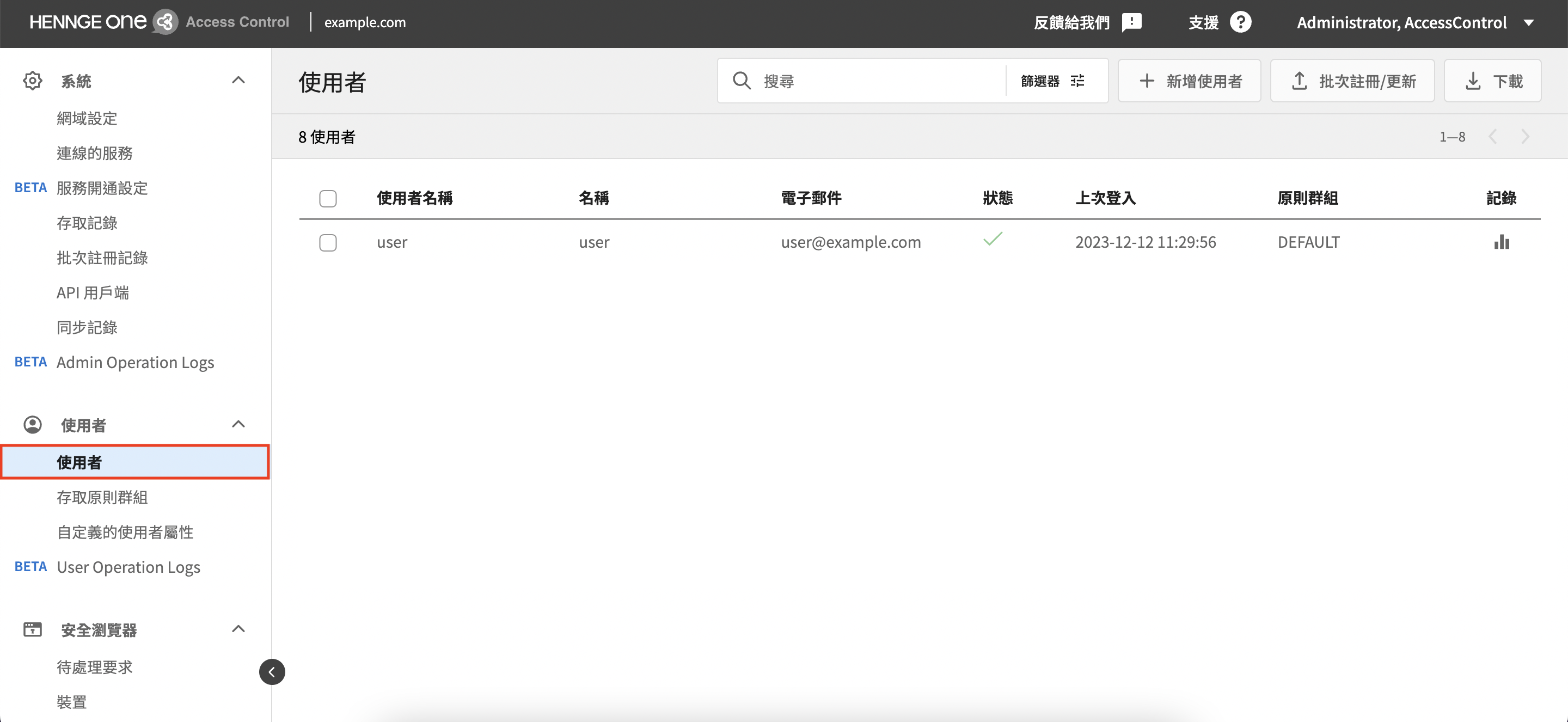The height and width of the screenshot is (722, 1568).
Task: Open 待處理要求 in the sidebar
Action: 94,666
